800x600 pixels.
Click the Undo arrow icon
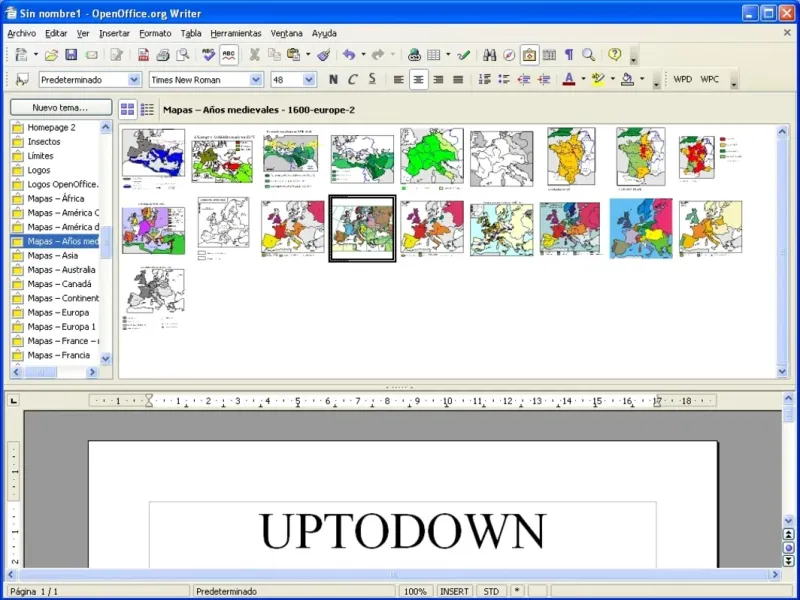pos(349,55)
